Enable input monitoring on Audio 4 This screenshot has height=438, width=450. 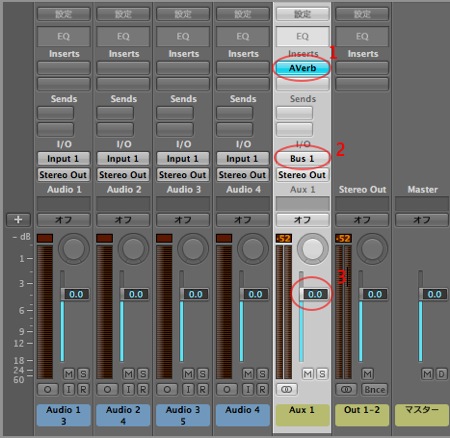pos(248,389)
